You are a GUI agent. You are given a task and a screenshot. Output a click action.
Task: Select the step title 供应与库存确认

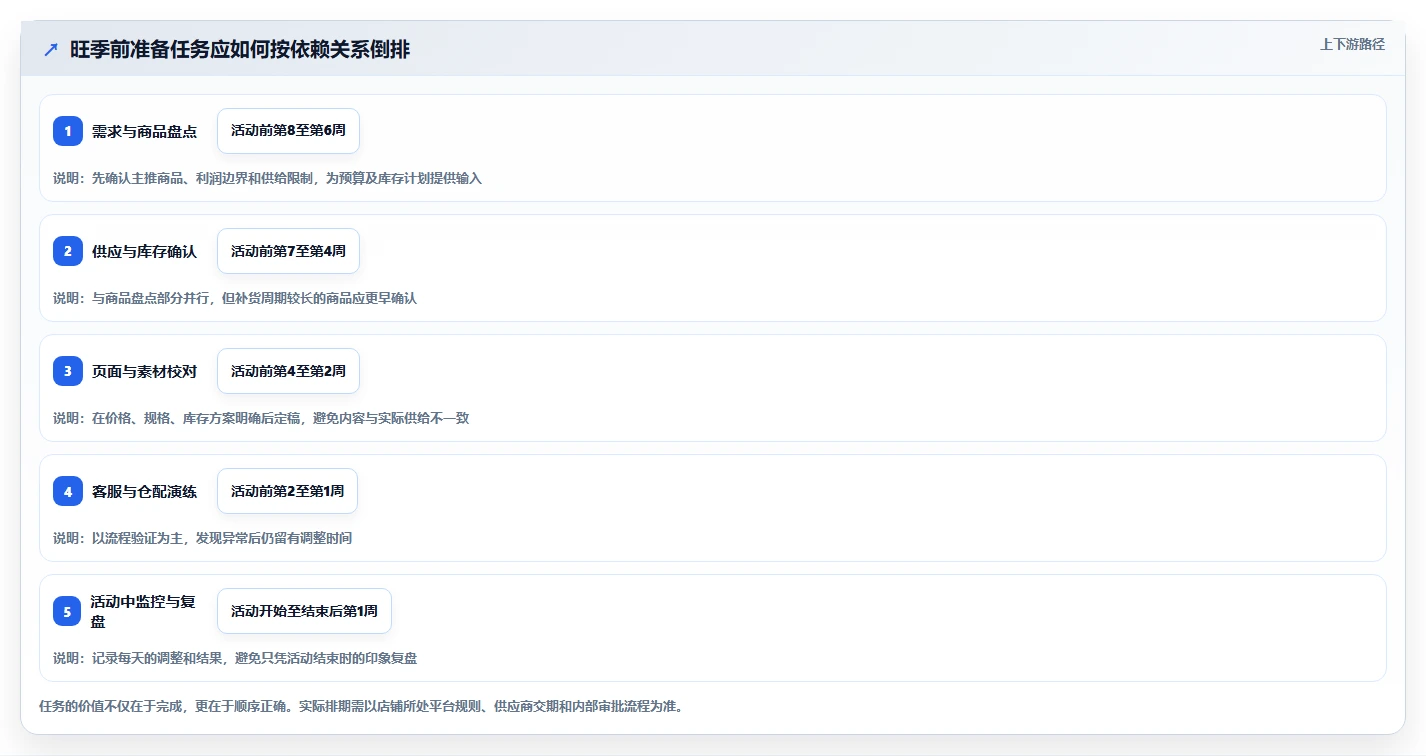pos(144,251)
